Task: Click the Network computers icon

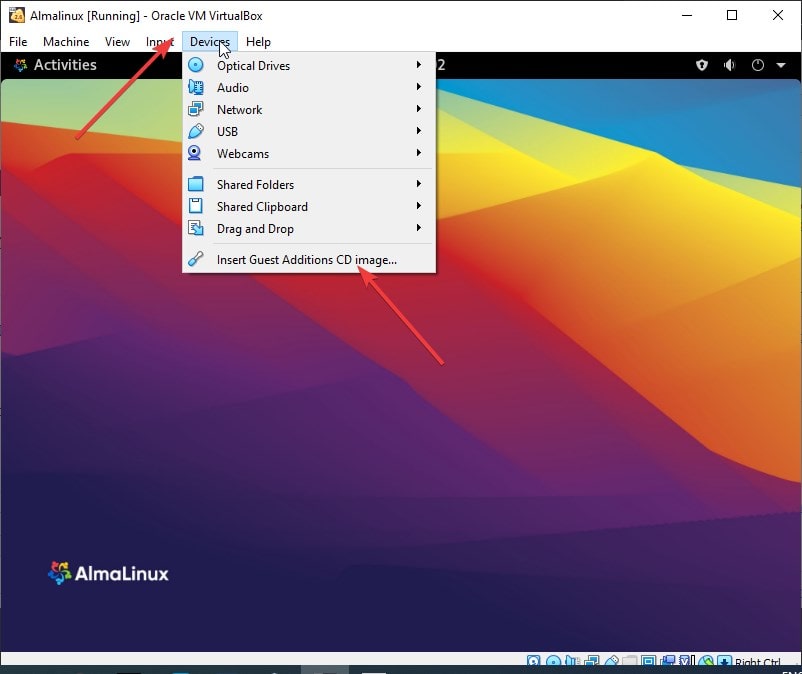Action: point(195,109)
